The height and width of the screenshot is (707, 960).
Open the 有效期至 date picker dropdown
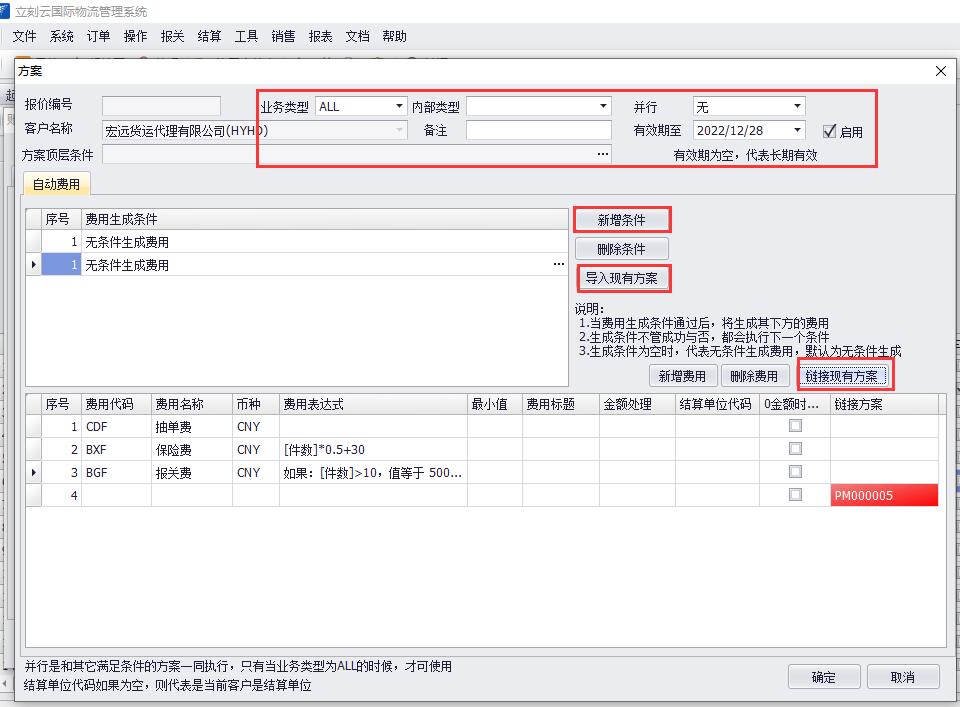click(797, 130)
